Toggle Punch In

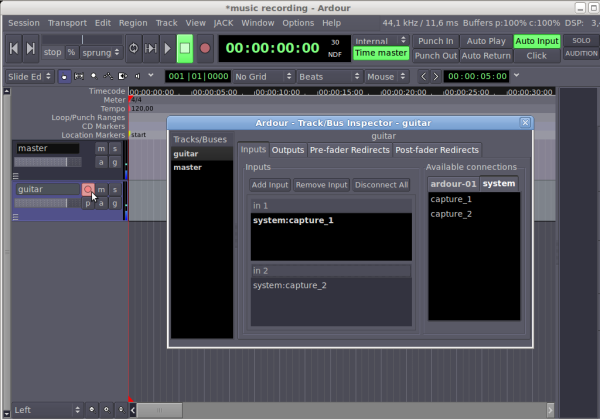435,41
